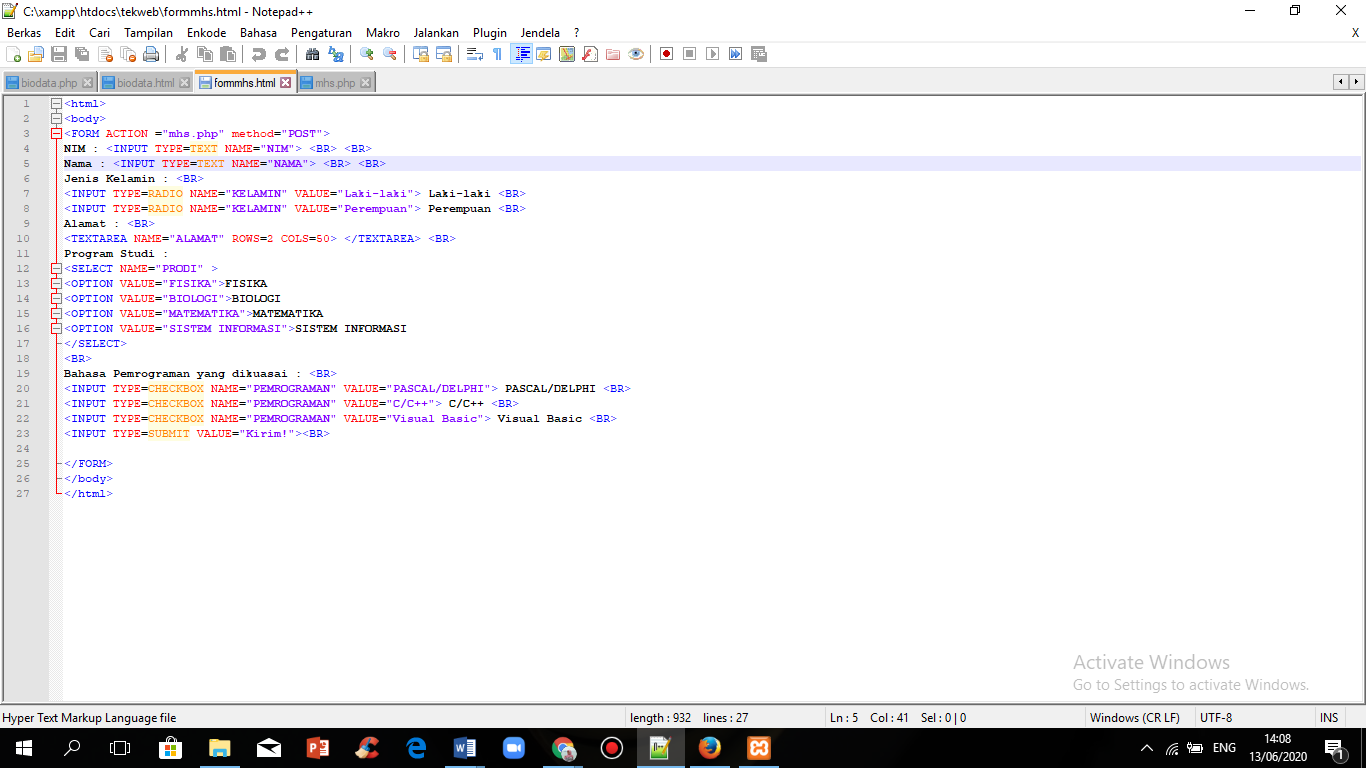The image size is (1366, 768).
Task: Zoom out with the magnifier minus icon
Action: pos(390,54)
